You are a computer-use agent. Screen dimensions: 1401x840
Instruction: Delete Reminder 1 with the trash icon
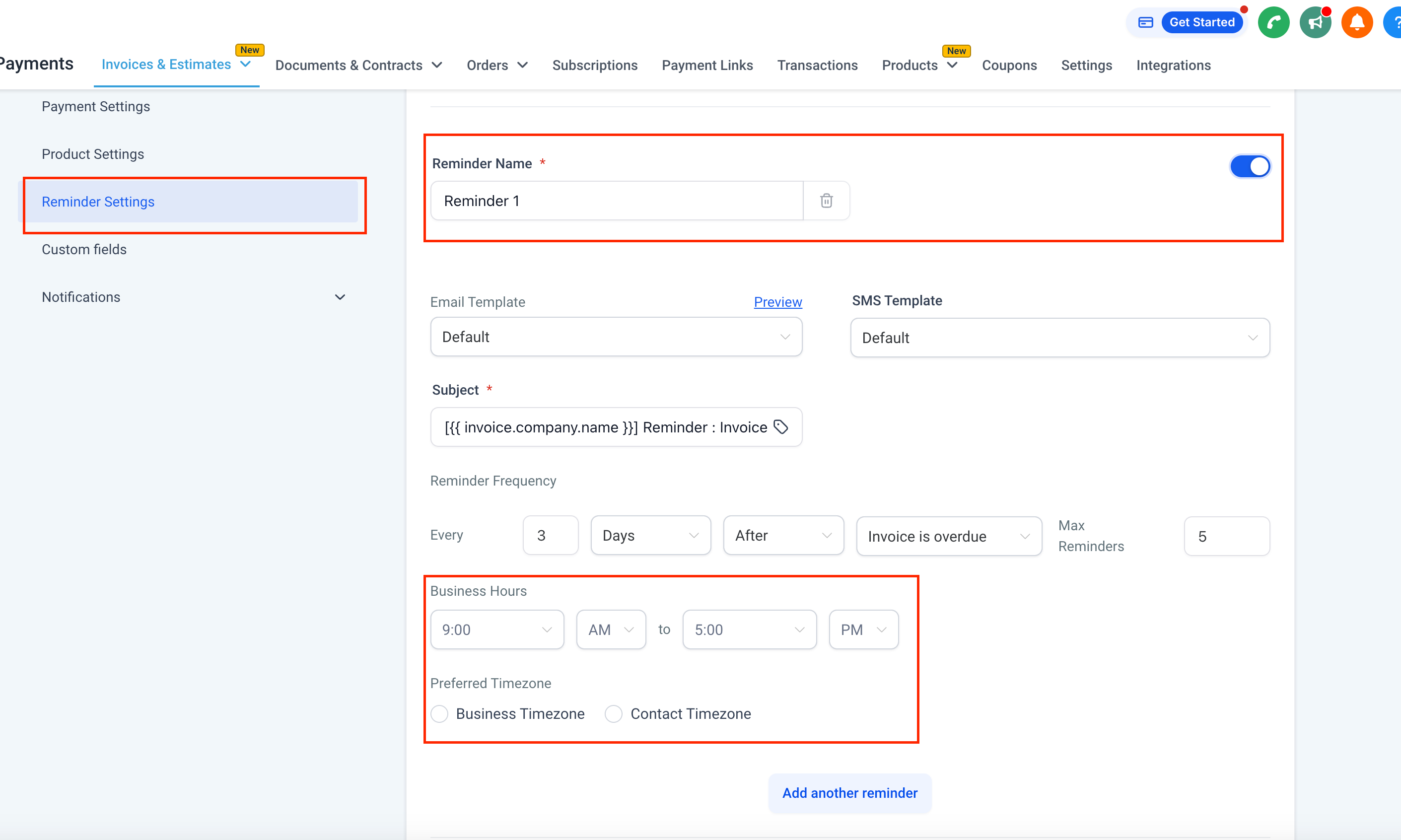(826, 201)
